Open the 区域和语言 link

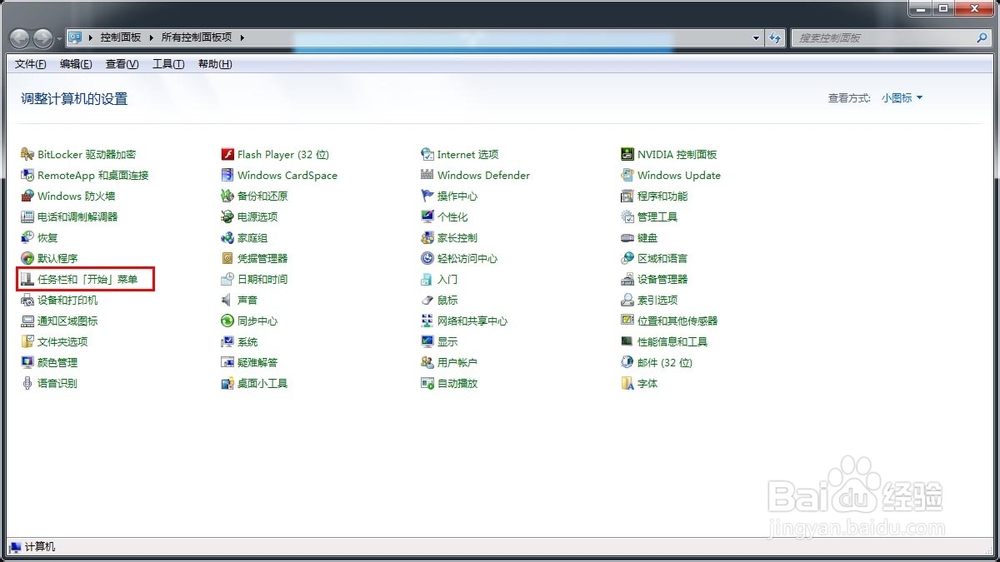(x=662, y=258)
